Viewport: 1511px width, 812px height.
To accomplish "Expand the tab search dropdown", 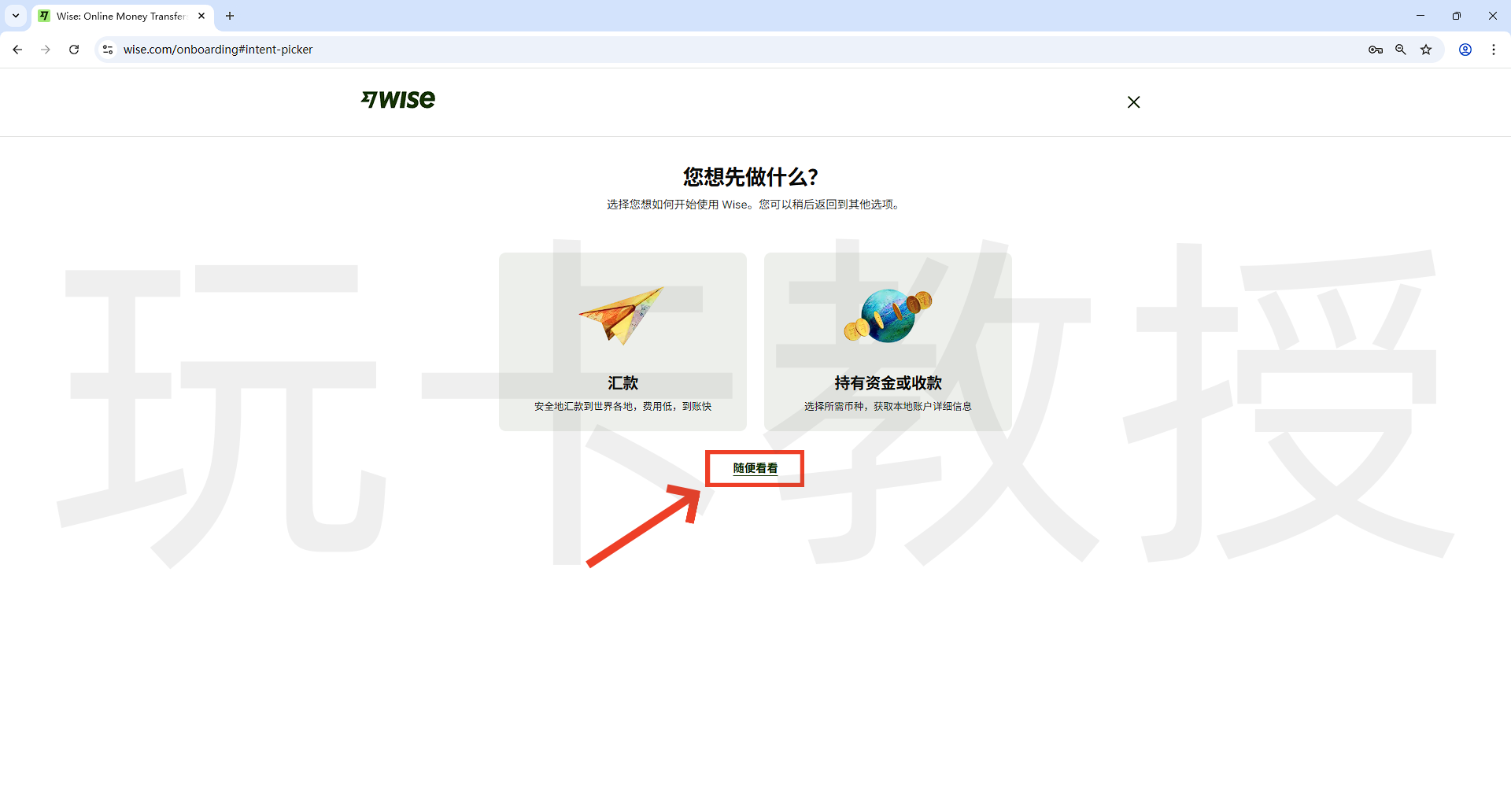I will [x=16, y=16].
